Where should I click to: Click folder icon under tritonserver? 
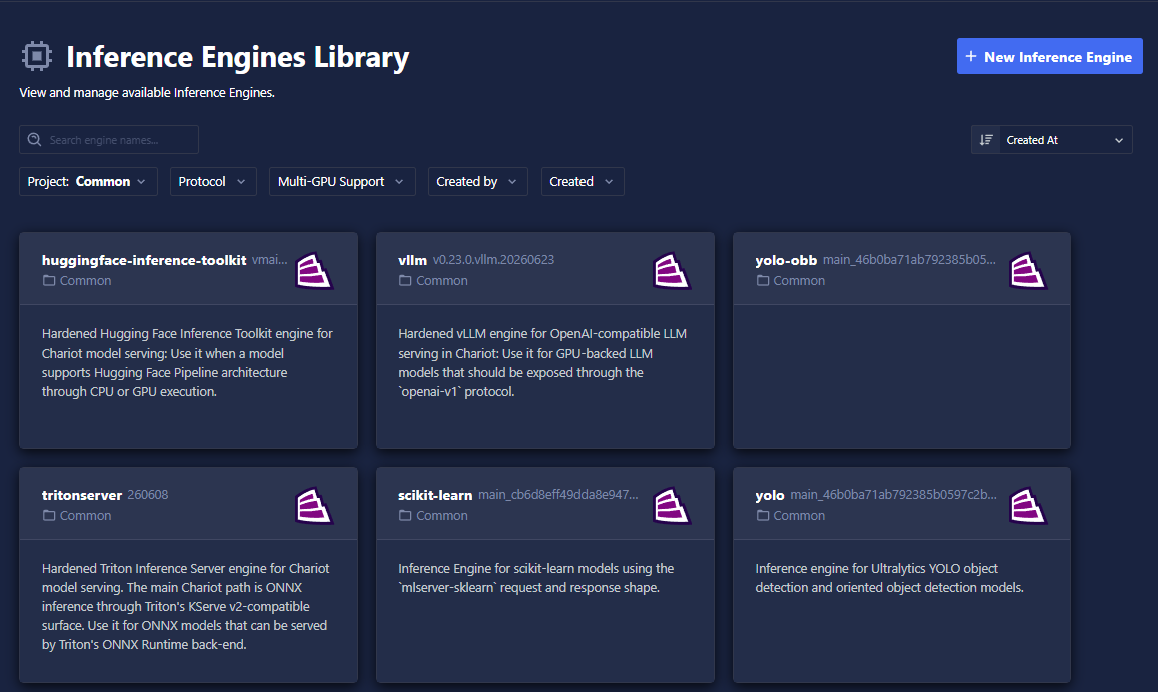[49, 515]
